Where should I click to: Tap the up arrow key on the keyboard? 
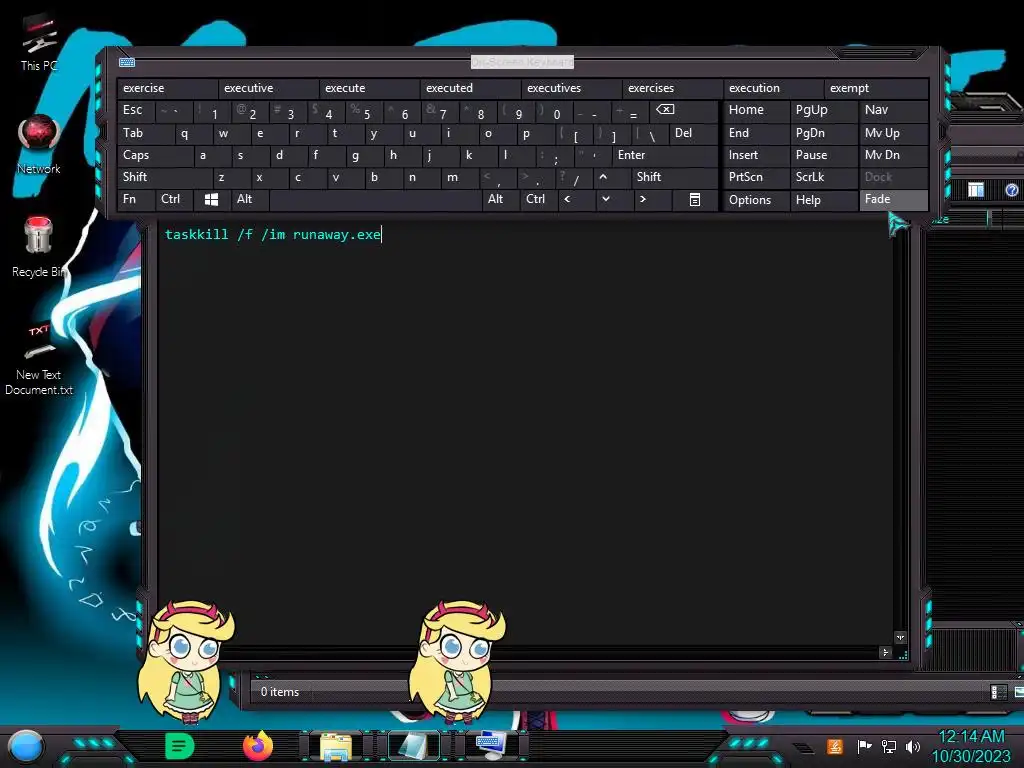603,177
